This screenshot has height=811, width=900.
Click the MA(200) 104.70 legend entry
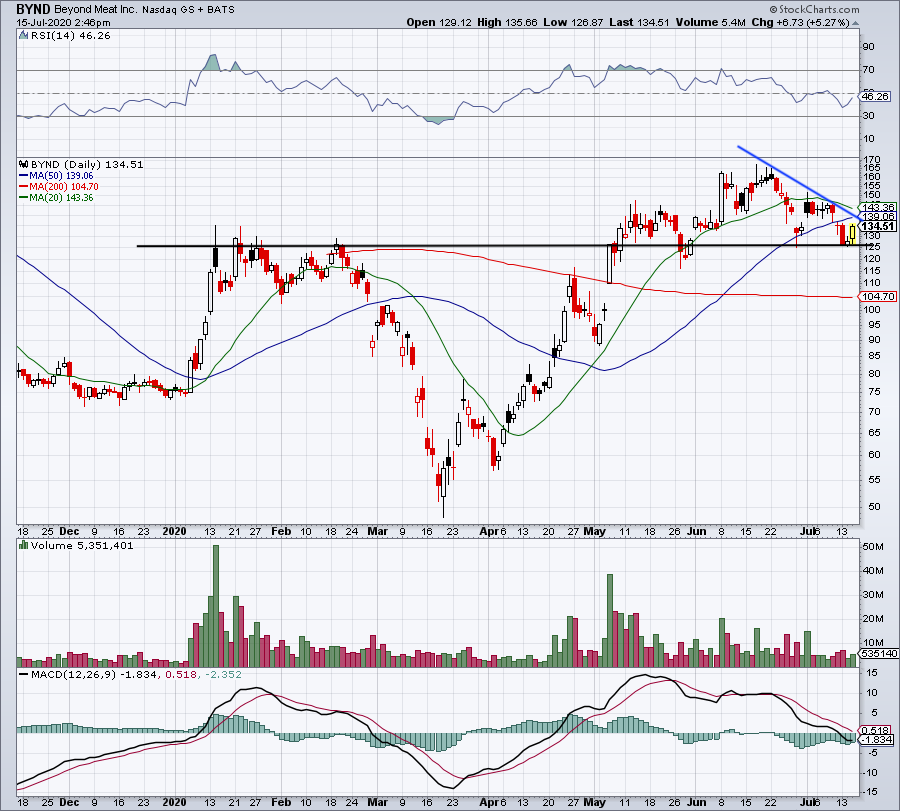64,187
